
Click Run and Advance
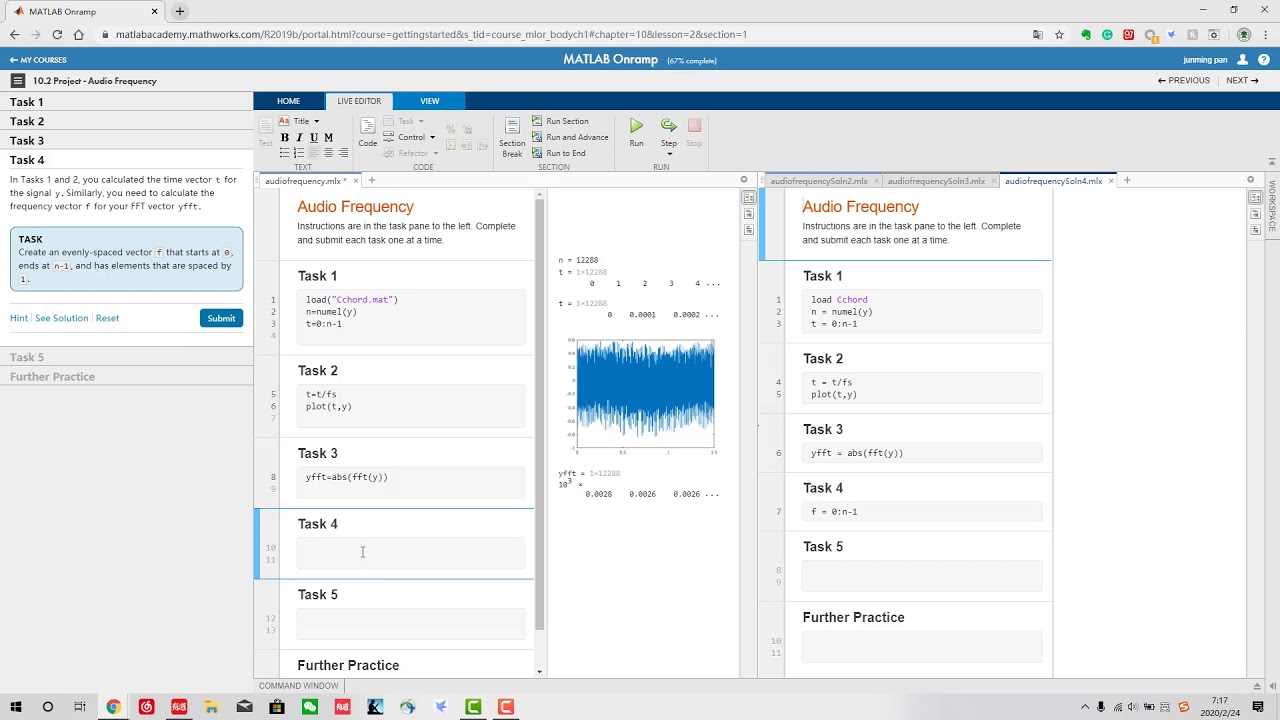click(x=570, y=137)
